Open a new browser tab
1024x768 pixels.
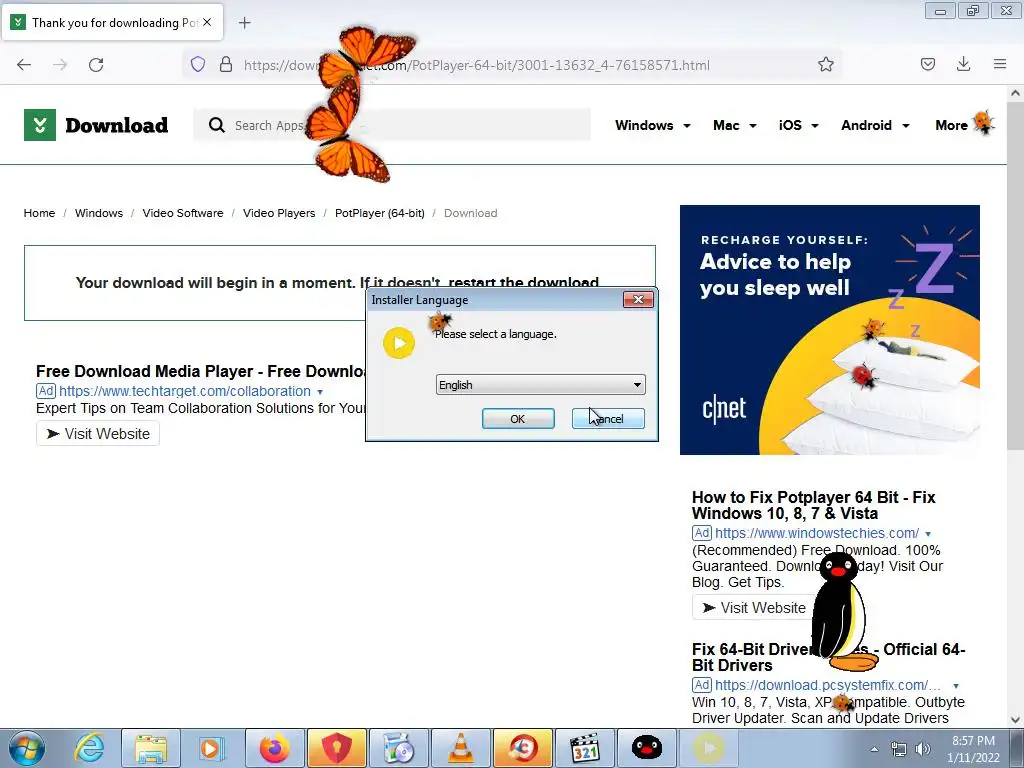point(244,23)
